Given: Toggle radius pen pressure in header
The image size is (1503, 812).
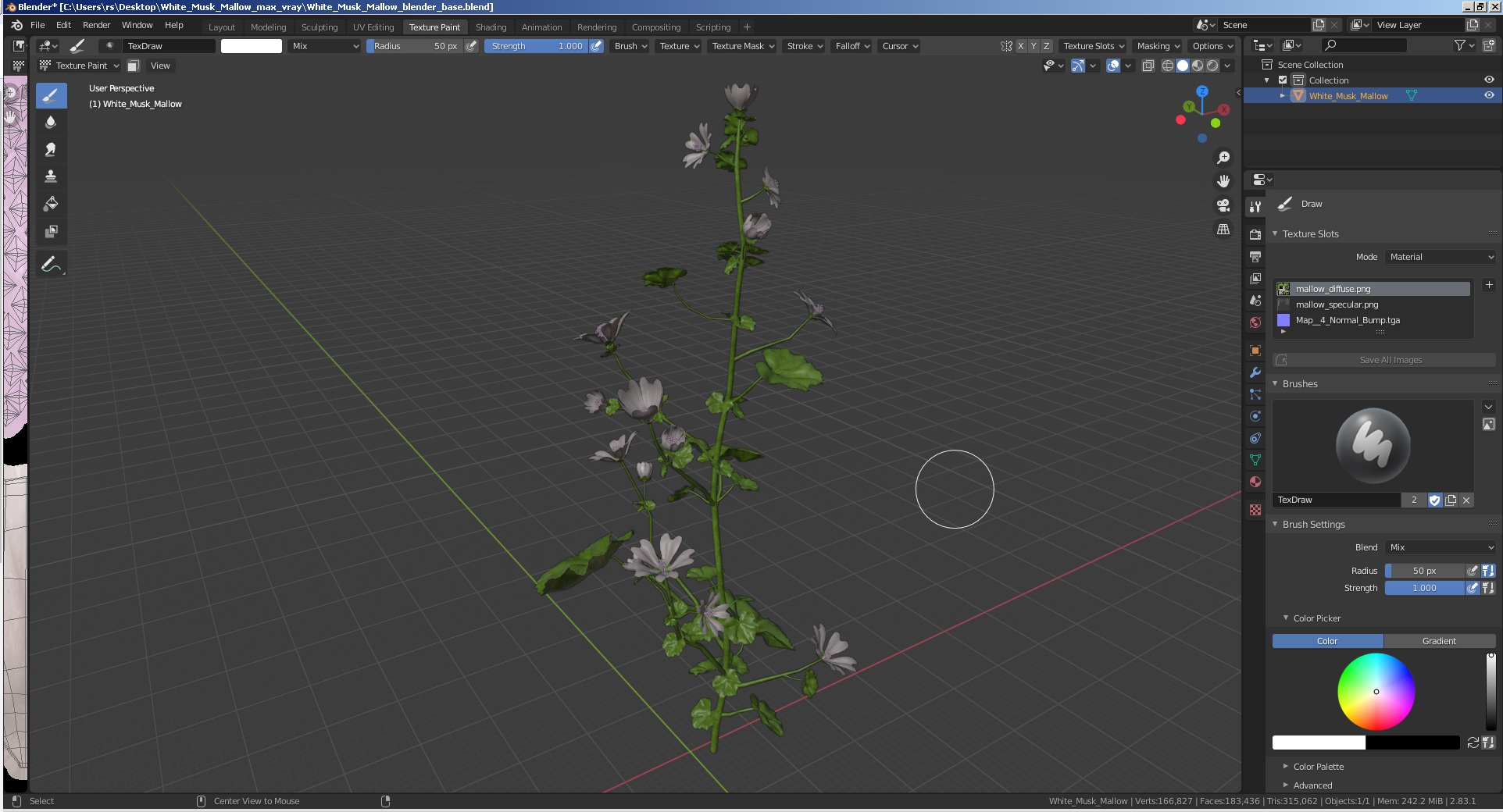Looking at the screenshot, I should (471, 46).
